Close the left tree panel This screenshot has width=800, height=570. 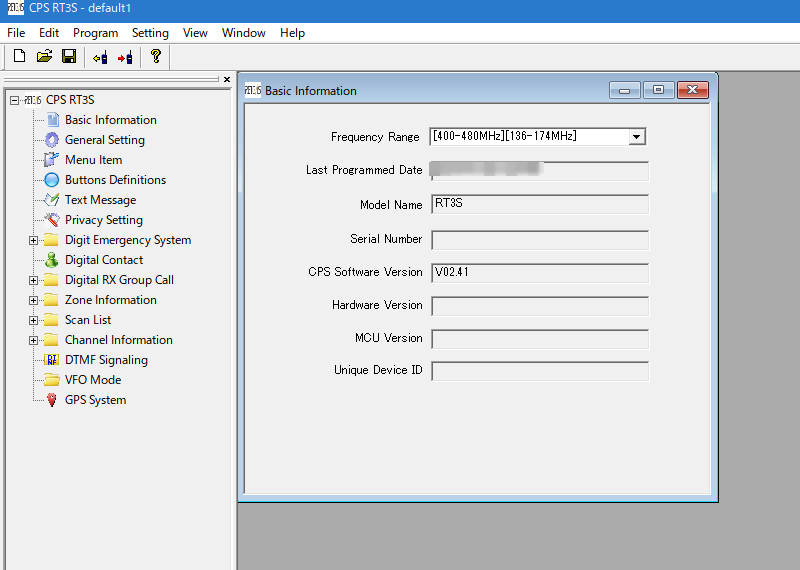tap(226, 80)
